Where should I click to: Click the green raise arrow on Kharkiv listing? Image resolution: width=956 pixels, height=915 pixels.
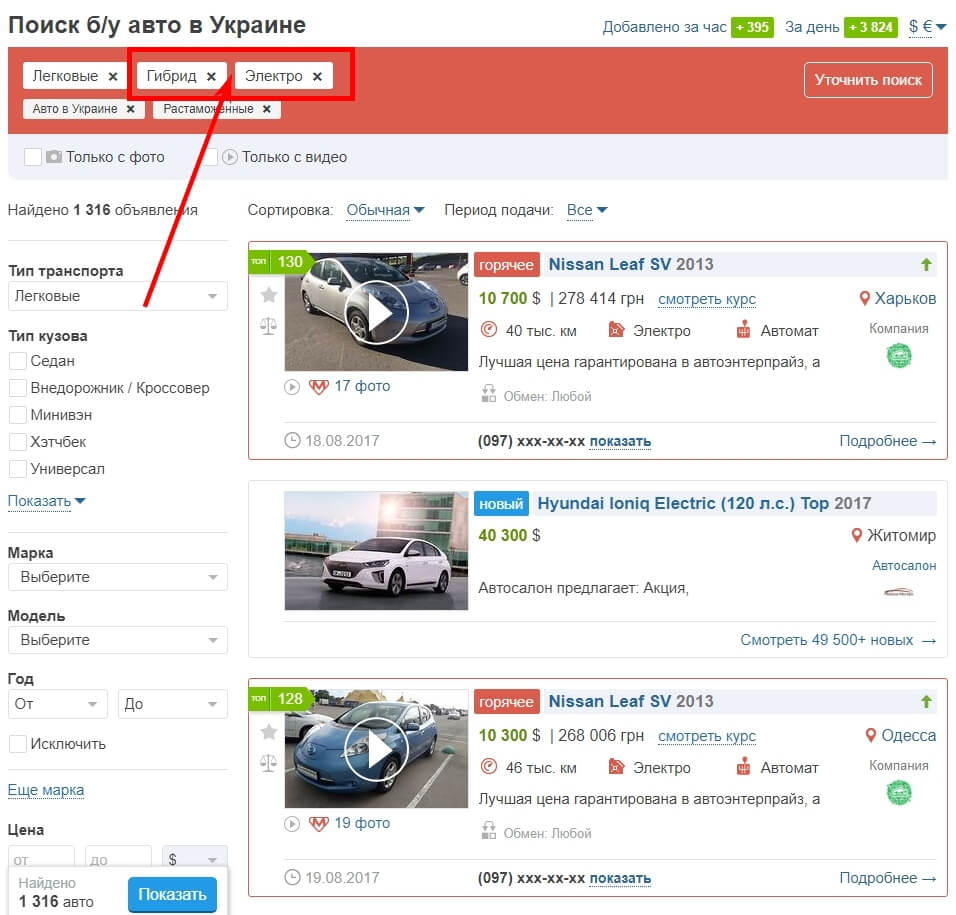click(926, 265)
